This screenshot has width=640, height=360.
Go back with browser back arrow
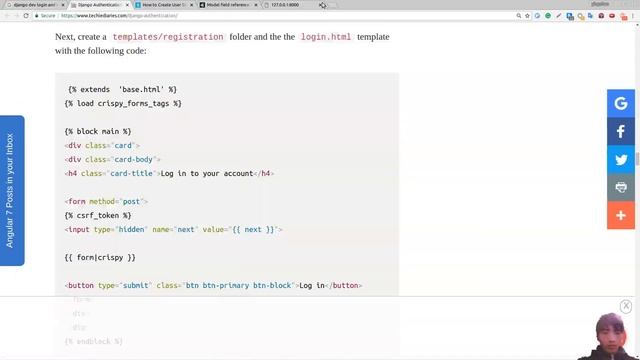click(7, 16)
